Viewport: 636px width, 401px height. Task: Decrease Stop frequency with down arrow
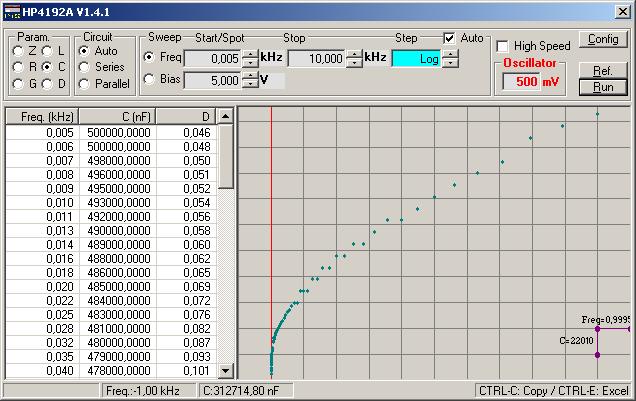tap(354, 63)
